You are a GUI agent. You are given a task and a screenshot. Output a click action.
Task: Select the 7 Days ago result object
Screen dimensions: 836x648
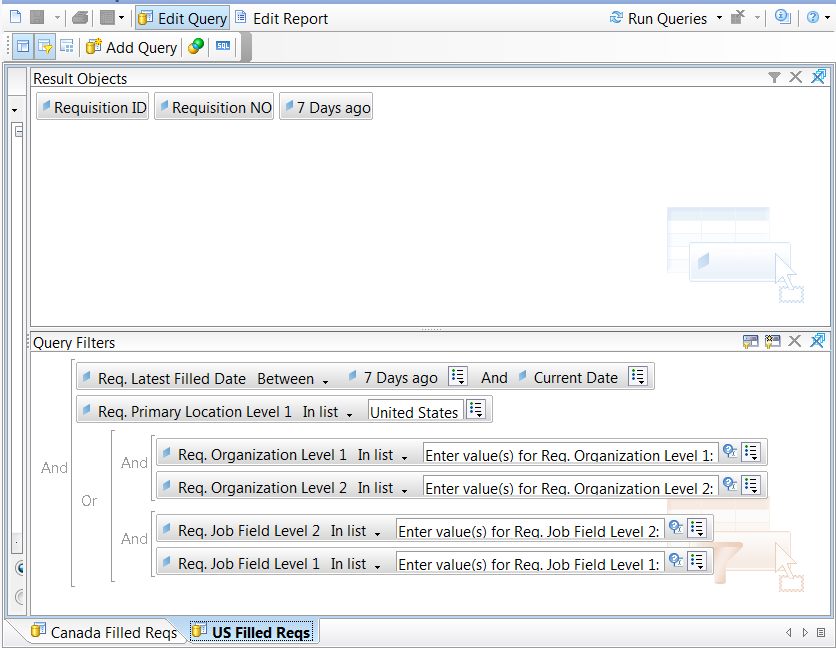[326, 107]
